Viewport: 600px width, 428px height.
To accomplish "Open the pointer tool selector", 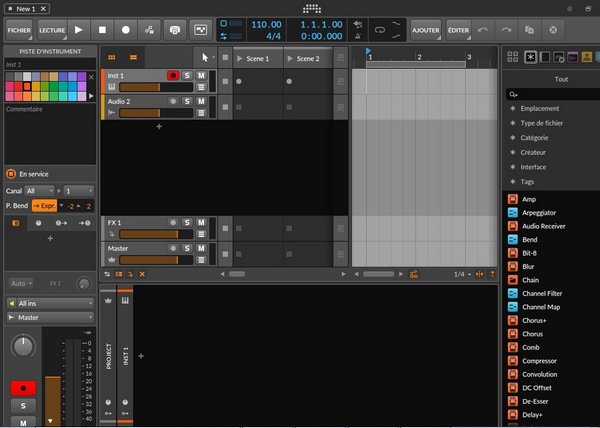I will [206, 57].
